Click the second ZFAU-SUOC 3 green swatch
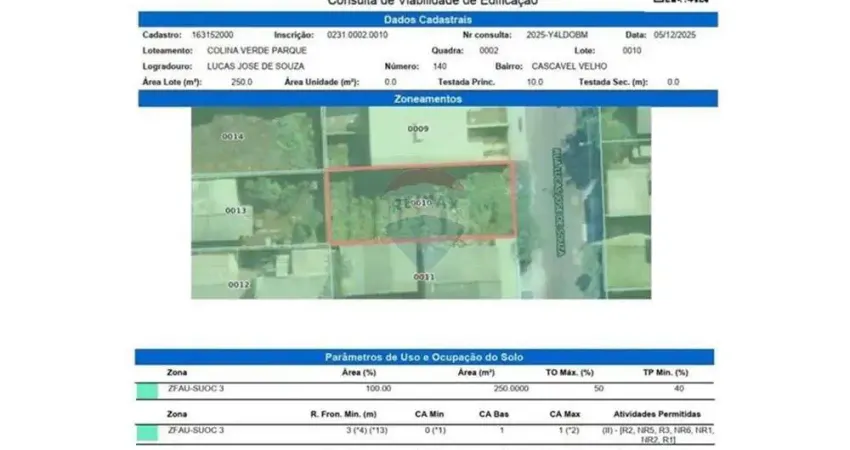The image size is (850, 450). (x=147, y=432)
